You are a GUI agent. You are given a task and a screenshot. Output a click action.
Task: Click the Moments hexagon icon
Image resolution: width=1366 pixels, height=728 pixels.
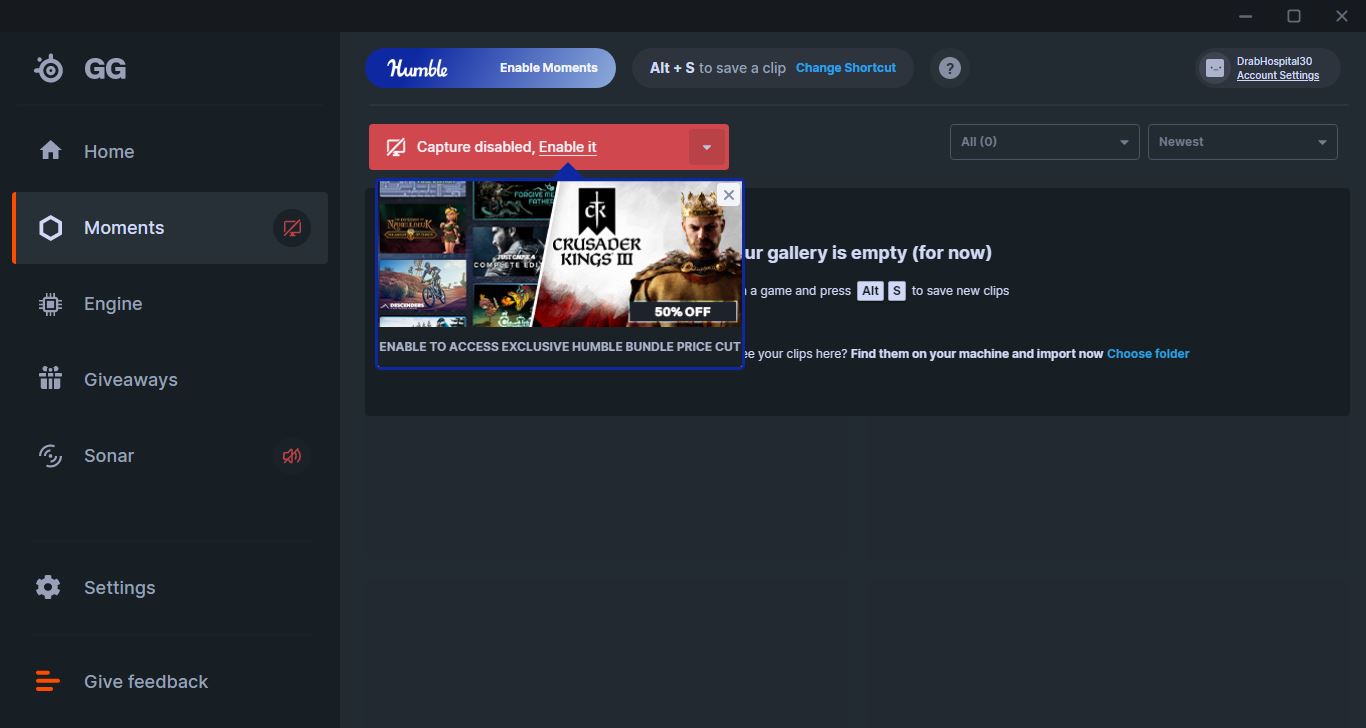(50, 228)
